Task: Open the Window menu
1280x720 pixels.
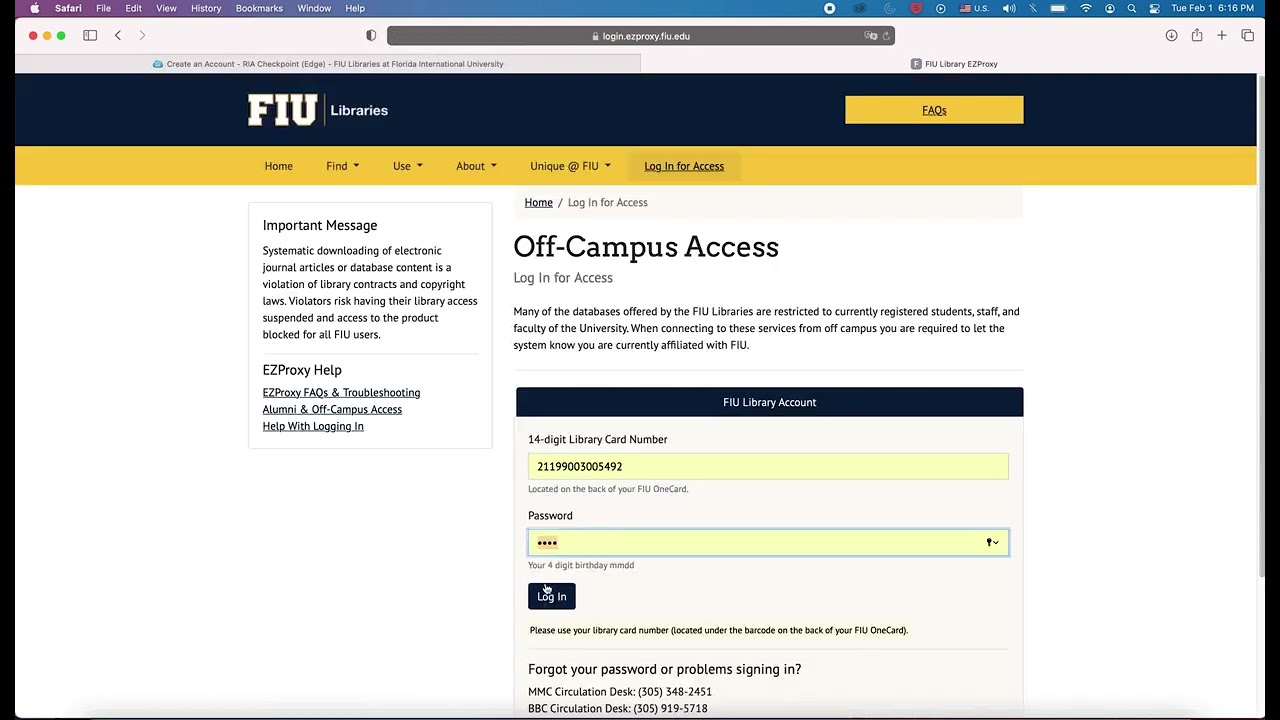Action: 314,8
